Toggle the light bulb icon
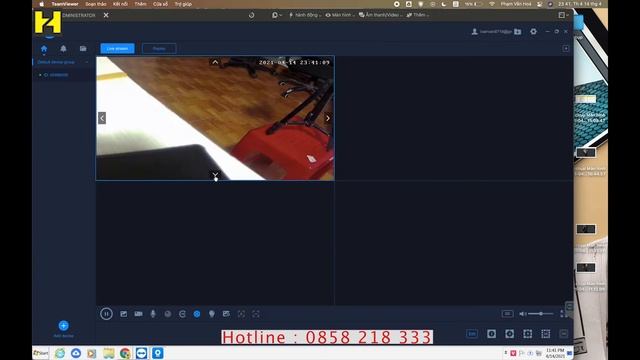 [211, 314]
